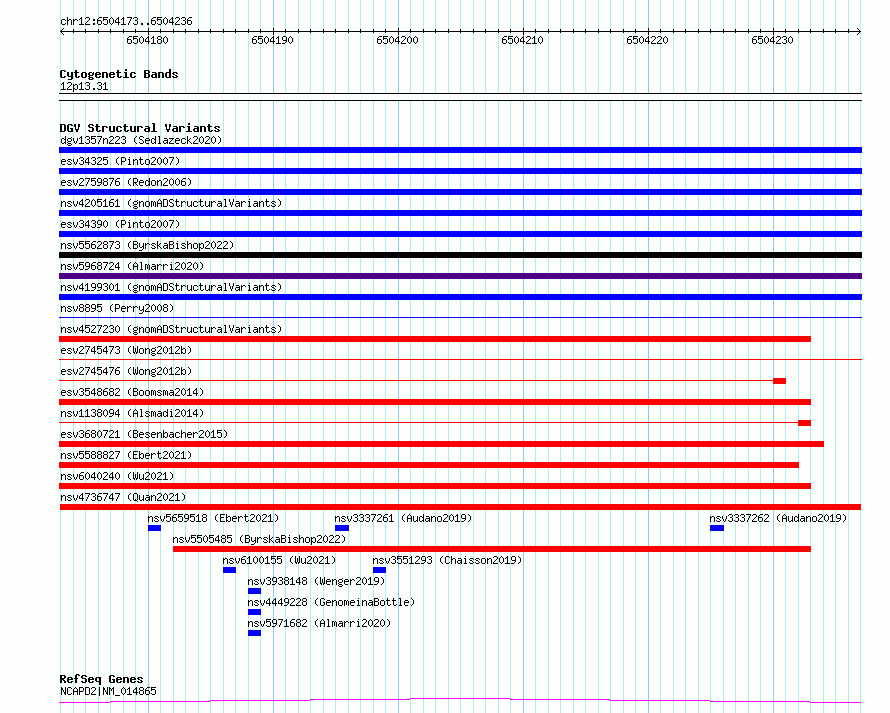Click nsv8895 (Perry2008) variant label
This screenshot has height=713, width=890.
pos(117,308)
